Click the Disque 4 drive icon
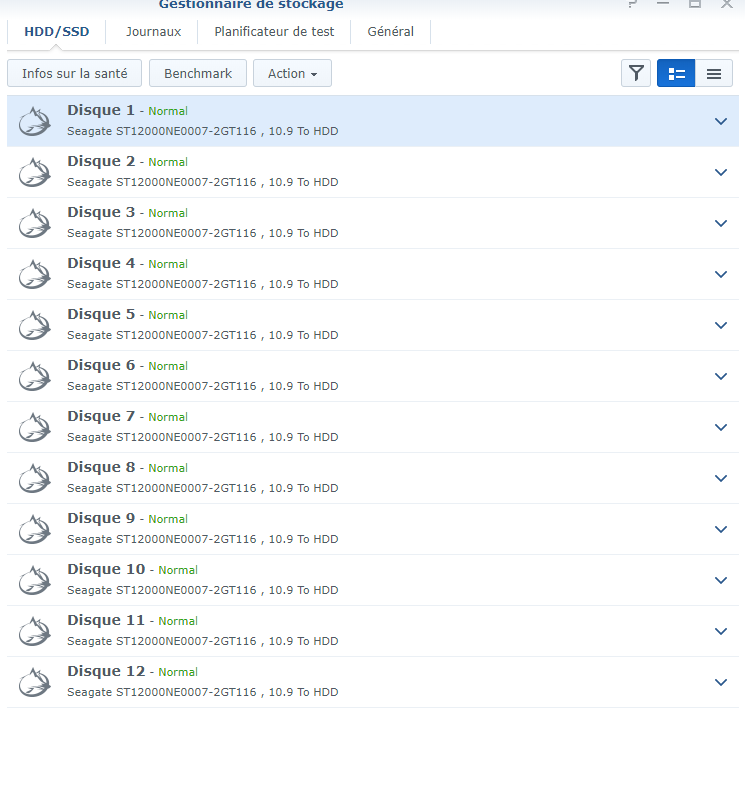Image resolution: width=745 pixels, height=801 pixels. [35, 274]
